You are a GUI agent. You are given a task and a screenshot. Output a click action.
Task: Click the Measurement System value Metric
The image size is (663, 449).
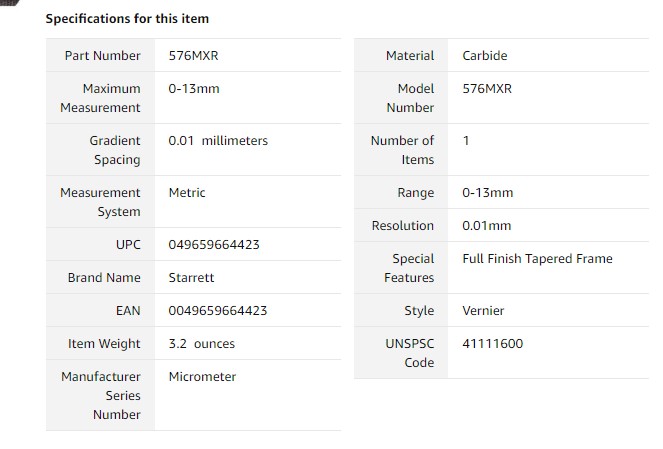coord(186,193)
